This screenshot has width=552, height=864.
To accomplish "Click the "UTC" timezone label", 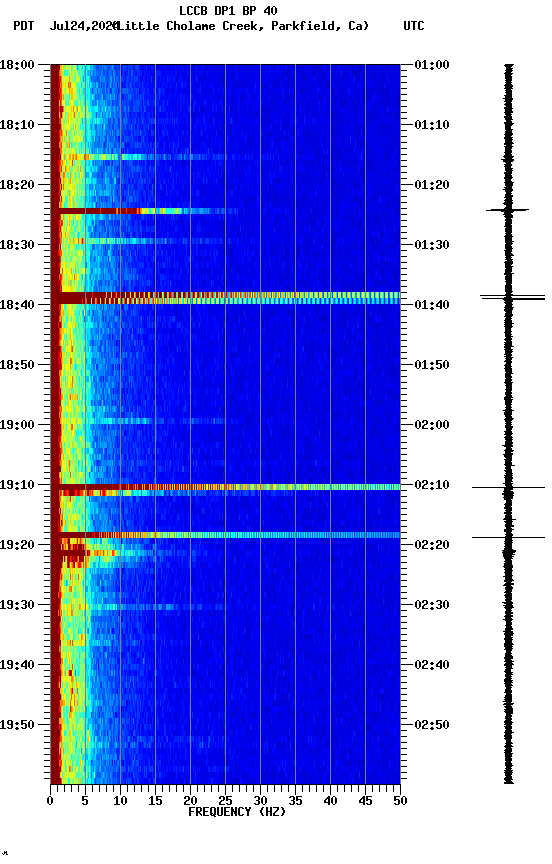I will pos(414,26).
